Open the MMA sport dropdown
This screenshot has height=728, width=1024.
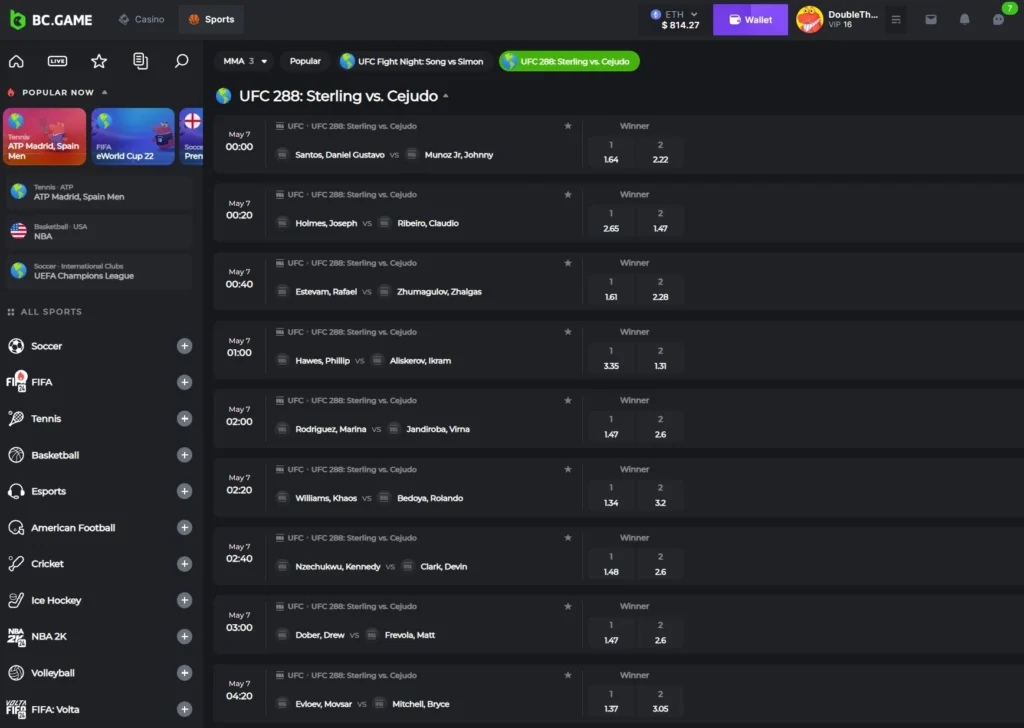click(x=245, y=61)
